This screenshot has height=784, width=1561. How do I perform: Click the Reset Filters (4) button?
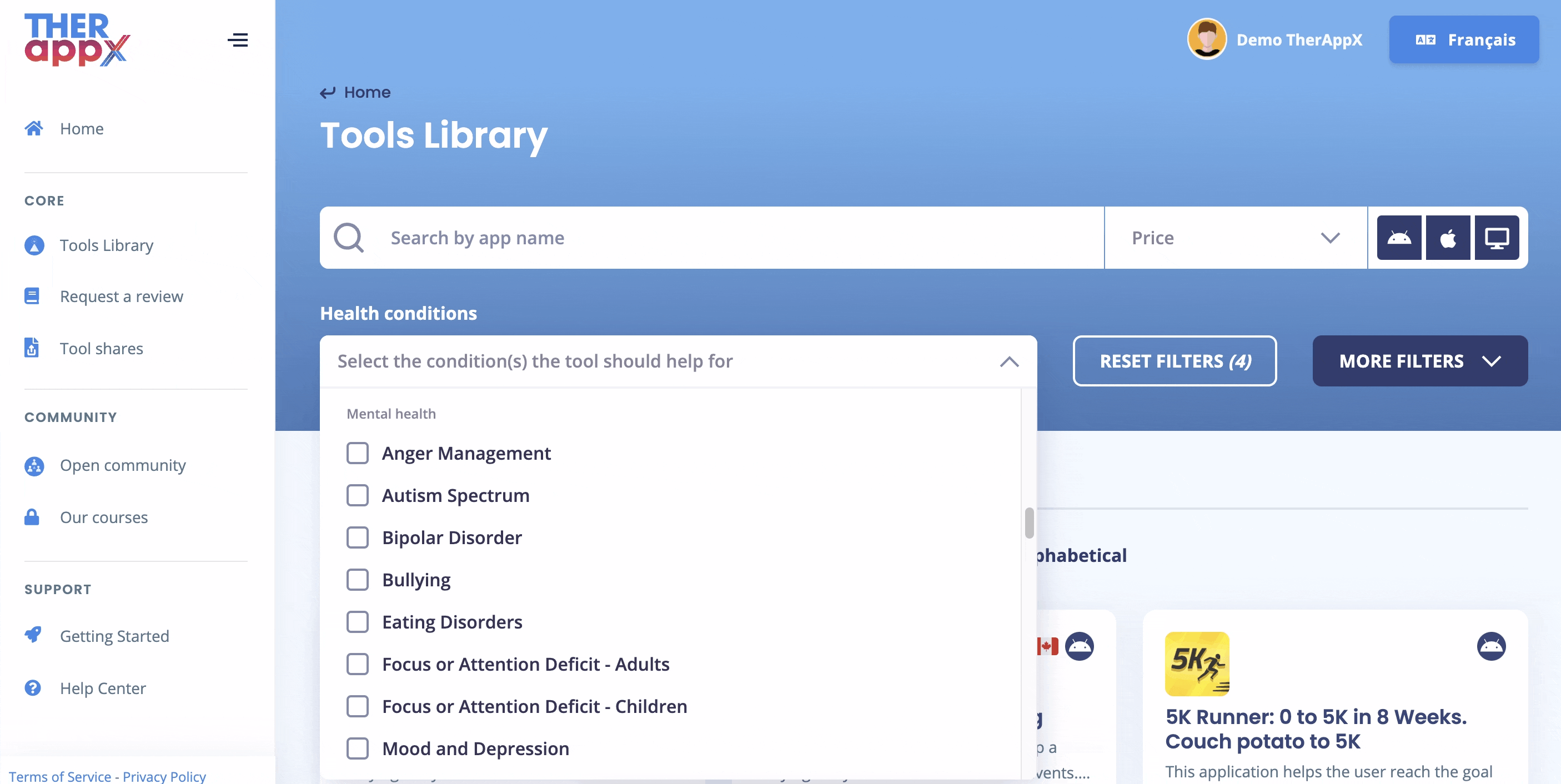pyautogui.click(x=1174, y=361)
